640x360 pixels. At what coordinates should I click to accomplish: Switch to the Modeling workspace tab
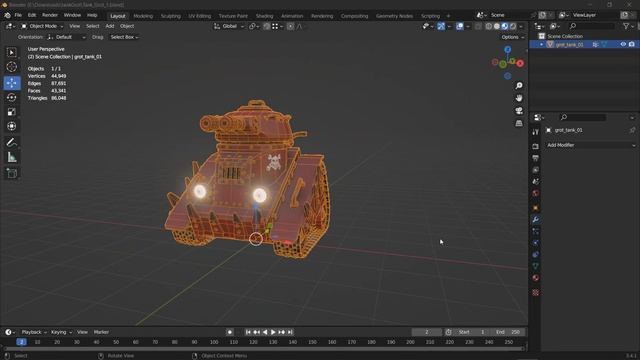pos(143,16)
